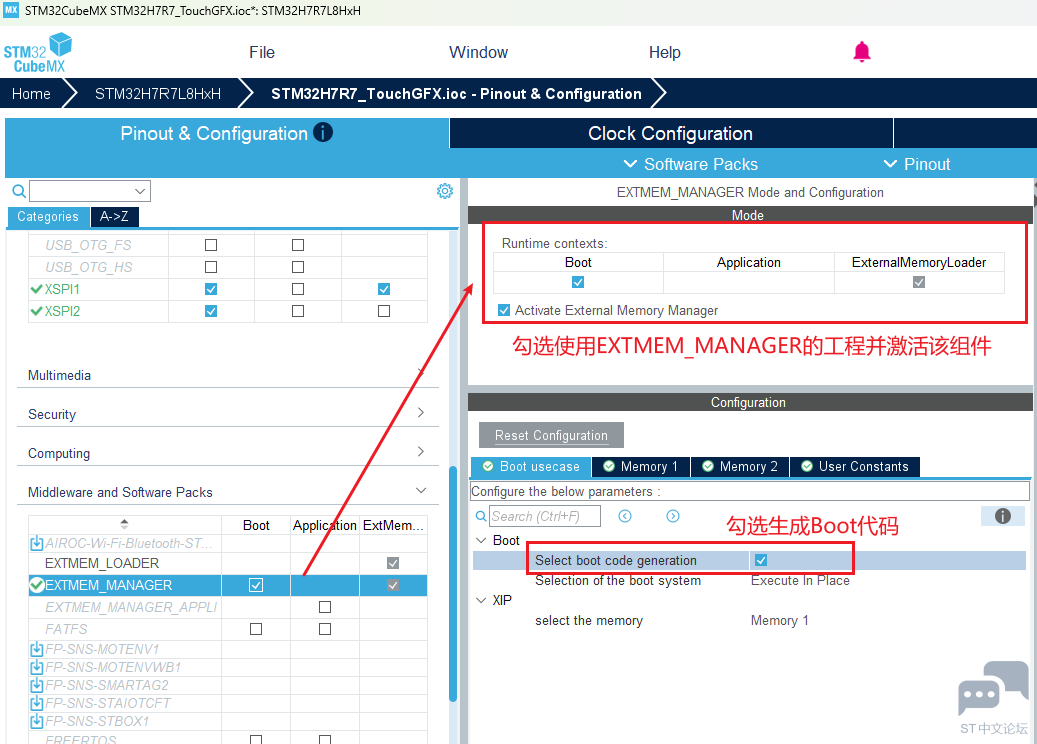Click the sort arrows icon in table header
The width and height of the screenshot is (1037, 744).
click(x=124, y=524)
